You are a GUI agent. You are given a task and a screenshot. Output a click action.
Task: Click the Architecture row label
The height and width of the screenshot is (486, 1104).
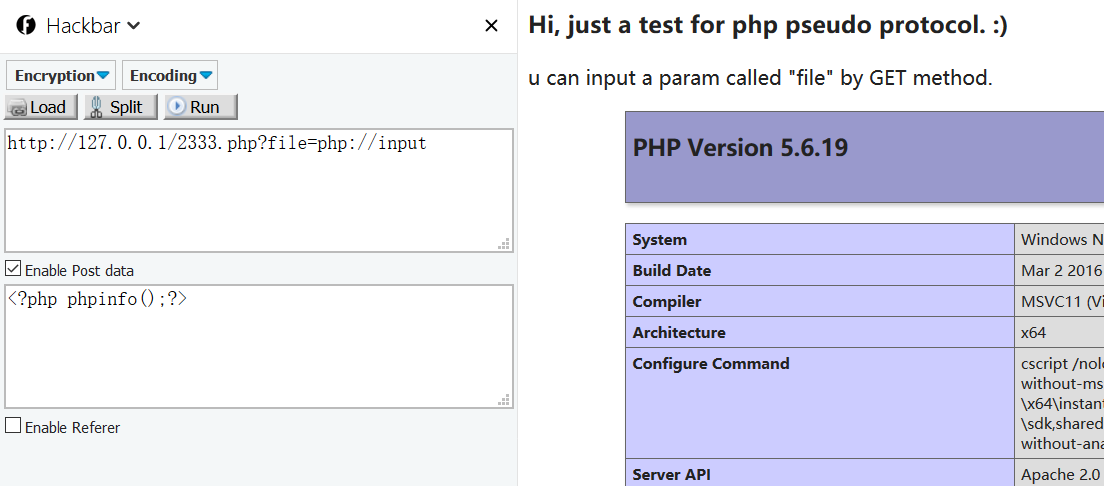(679, 332)
